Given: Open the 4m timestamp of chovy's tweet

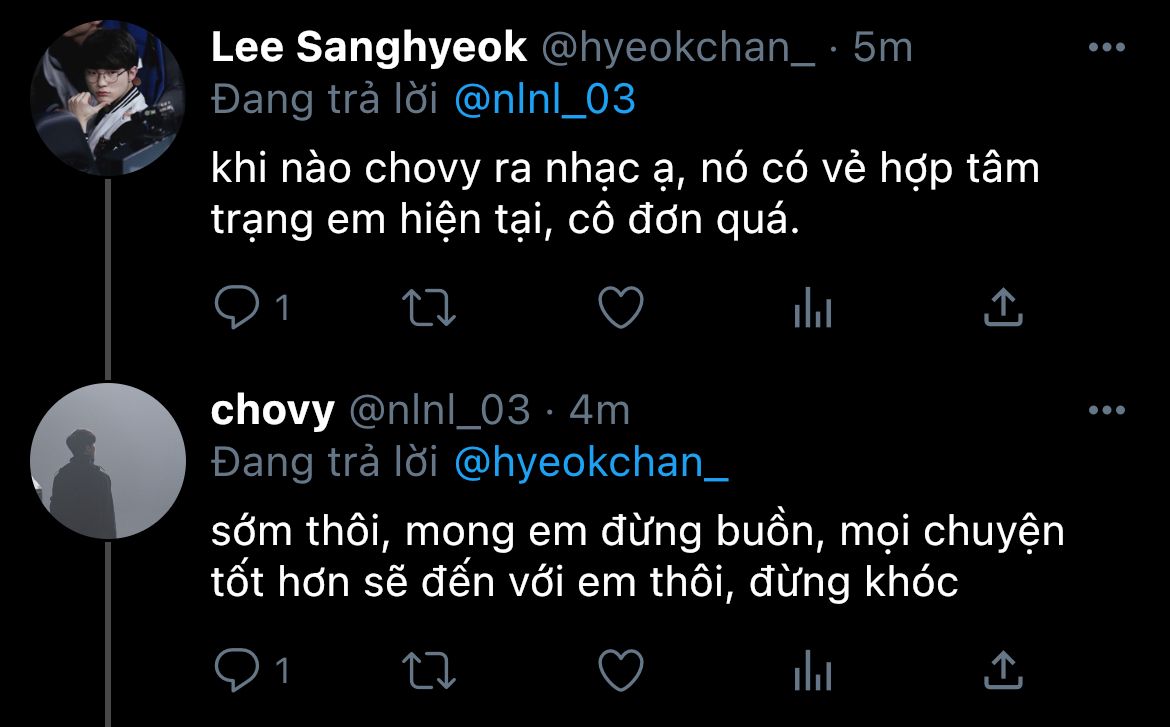Looking at the screenshot, I should pos(599,410).
